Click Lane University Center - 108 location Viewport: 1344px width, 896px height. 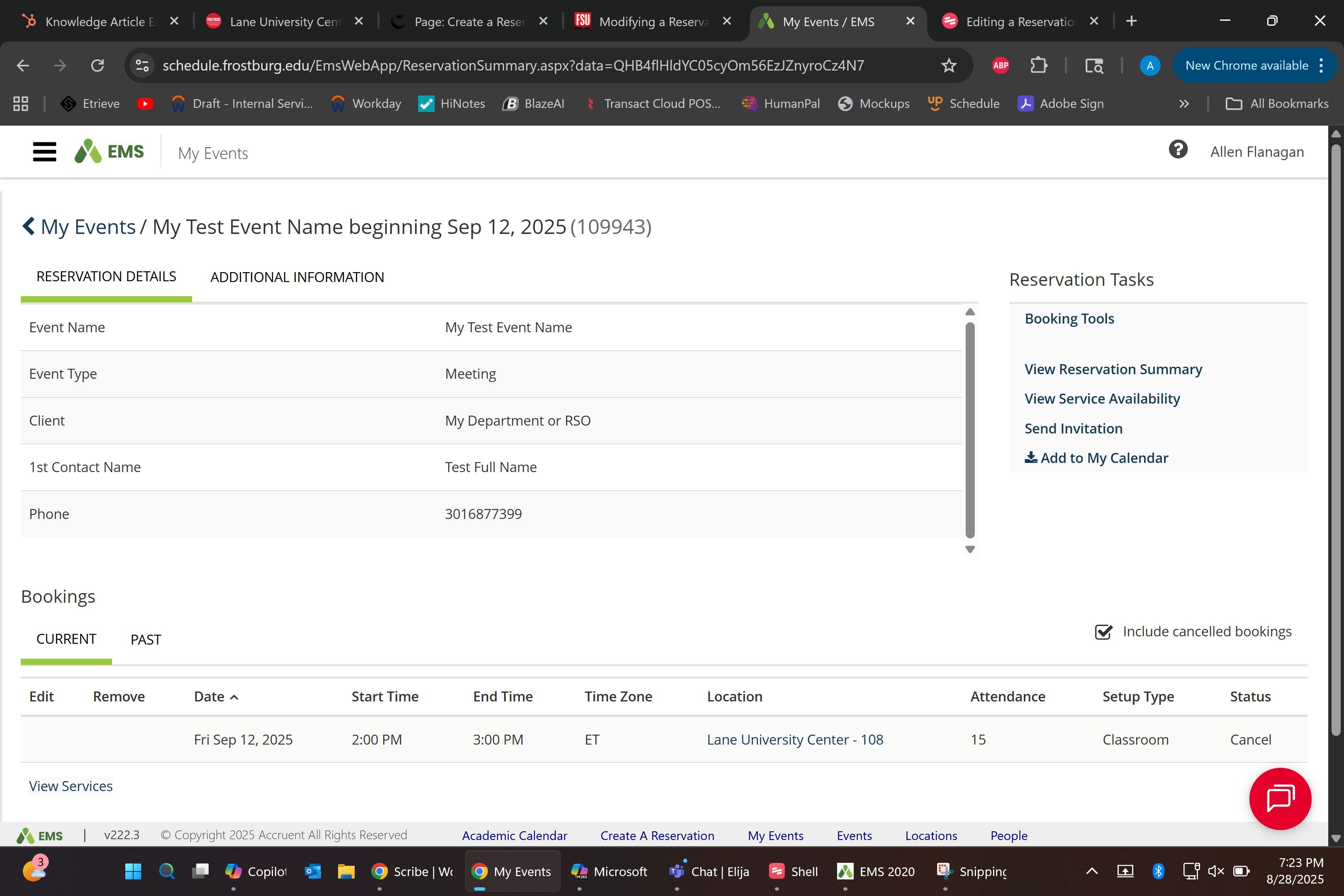[x=795, y=740]
